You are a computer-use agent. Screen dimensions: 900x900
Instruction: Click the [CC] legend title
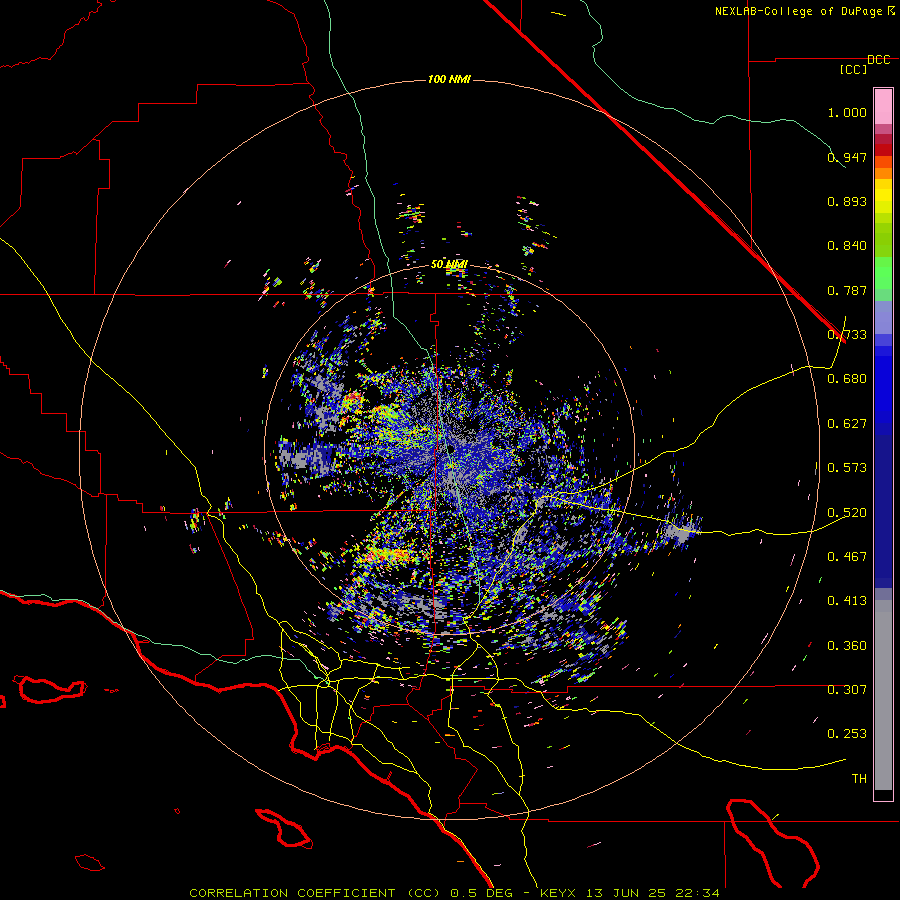pos(853,69)
